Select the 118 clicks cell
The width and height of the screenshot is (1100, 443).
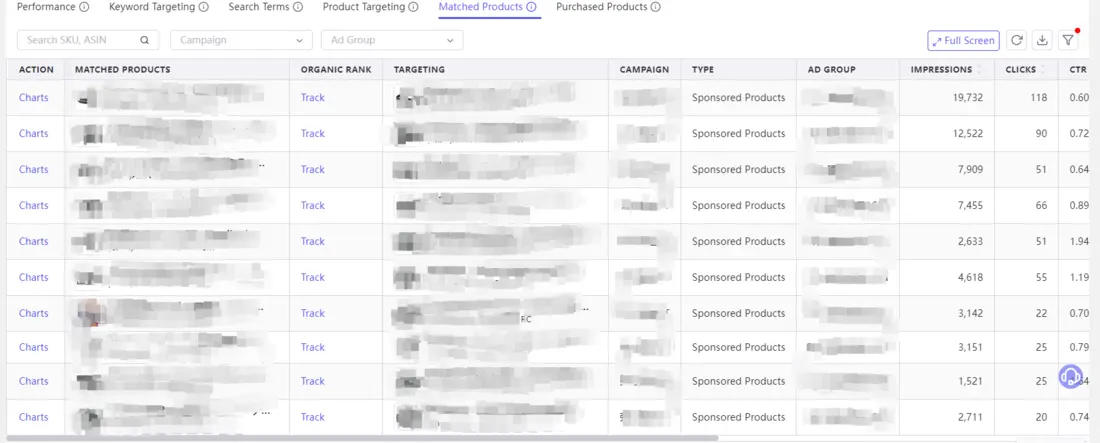1026,98
